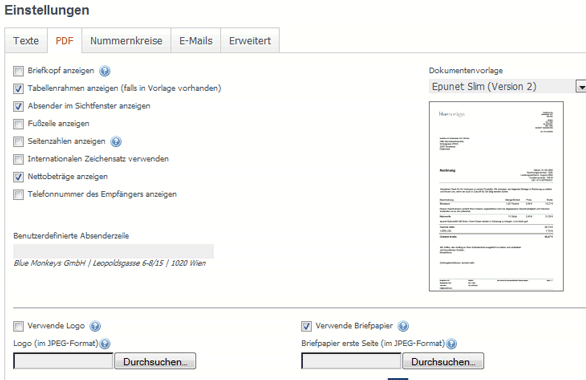Focus the Benutzerdefinierte Absenderzeile field
Image resolution: width=586 pixels, height=380 pixels.
[114, 251]
